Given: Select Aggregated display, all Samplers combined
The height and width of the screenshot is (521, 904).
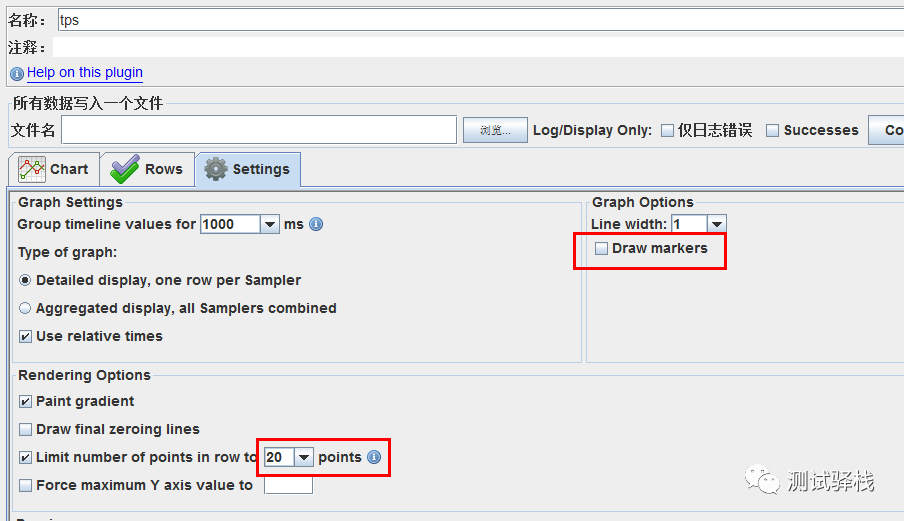Looking at the screenshot, I should pyautogui.click(x=26, y=308).
